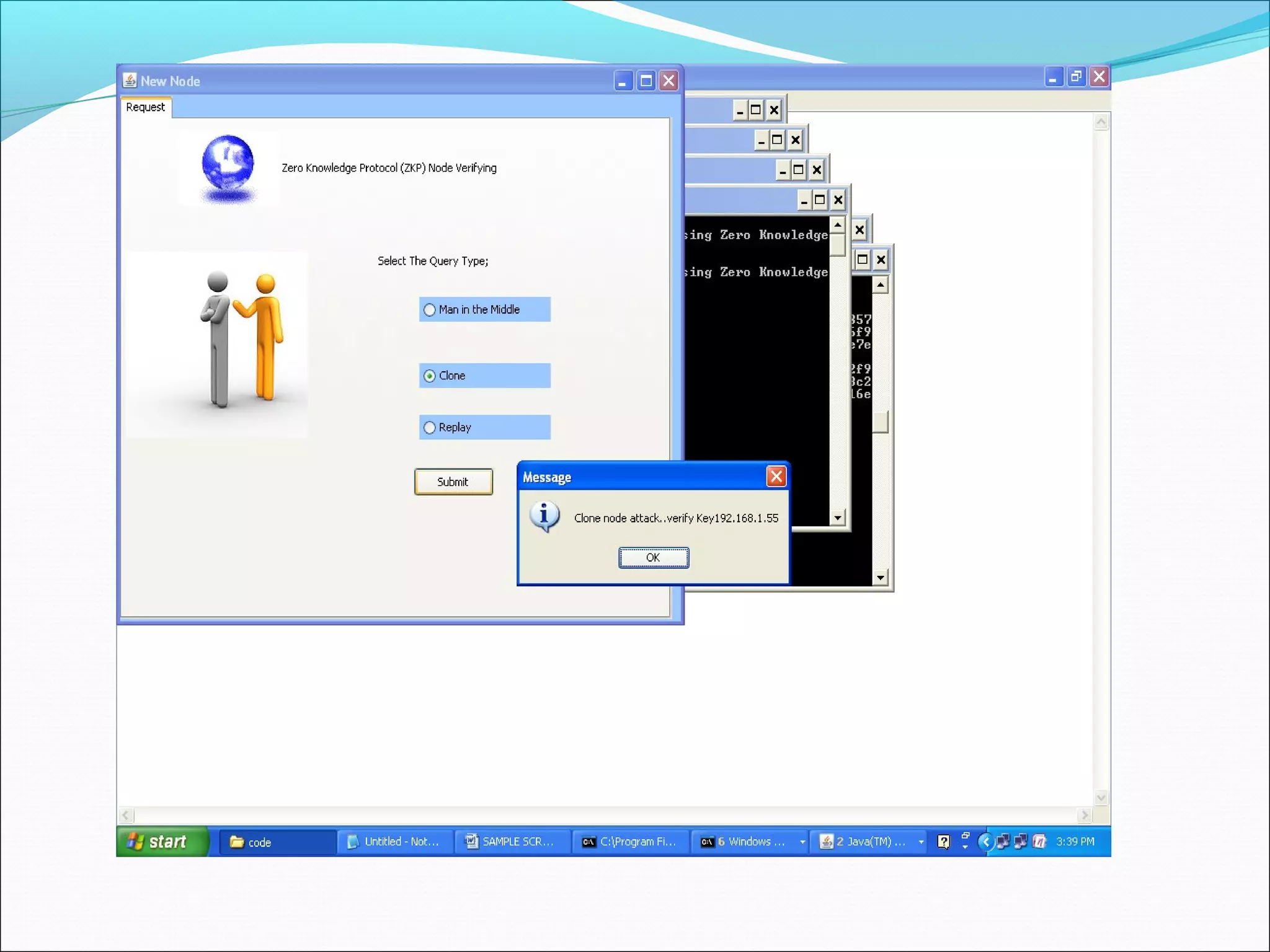Expand the 2 Java(TM) taskbar group dropdown

coord(921,842)
